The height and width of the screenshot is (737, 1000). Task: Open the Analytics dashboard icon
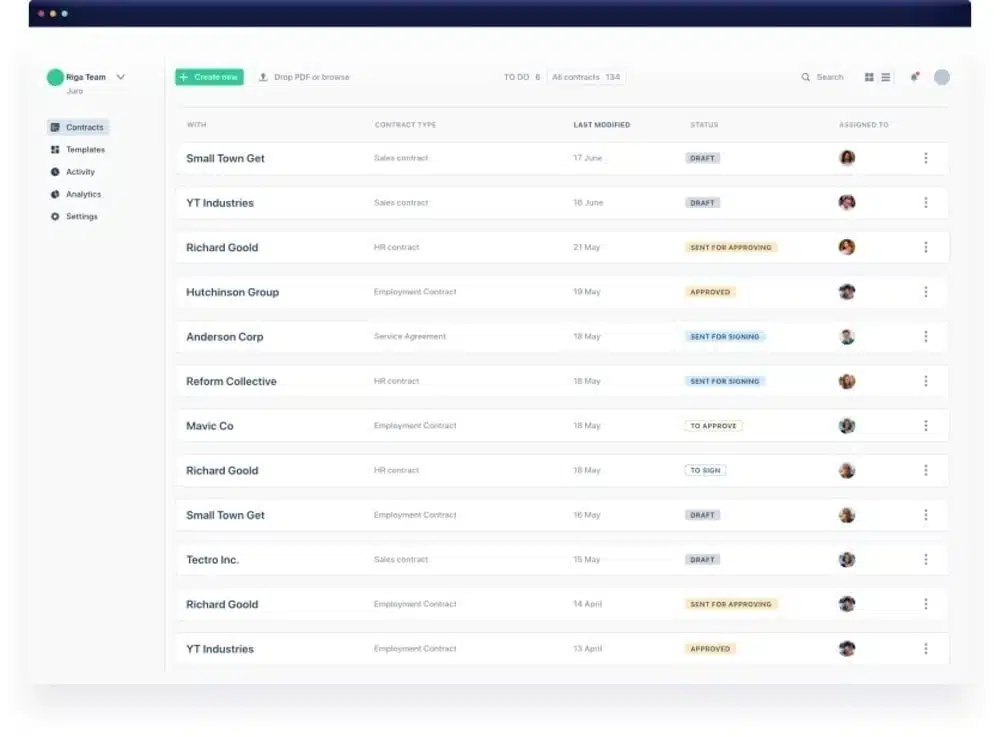tap(55, 194)
